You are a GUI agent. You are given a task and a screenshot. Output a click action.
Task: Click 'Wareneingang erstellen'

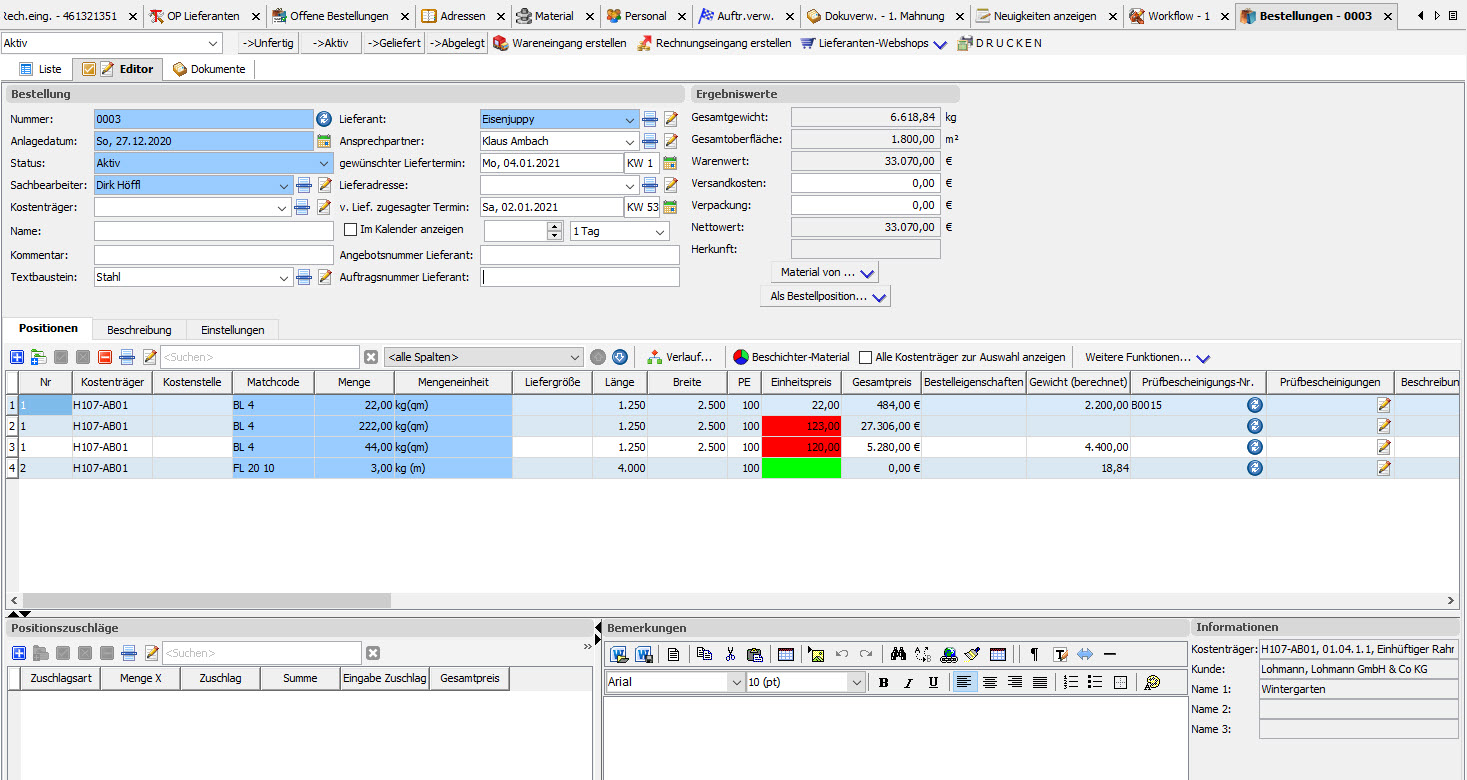(x=560, y=43)
